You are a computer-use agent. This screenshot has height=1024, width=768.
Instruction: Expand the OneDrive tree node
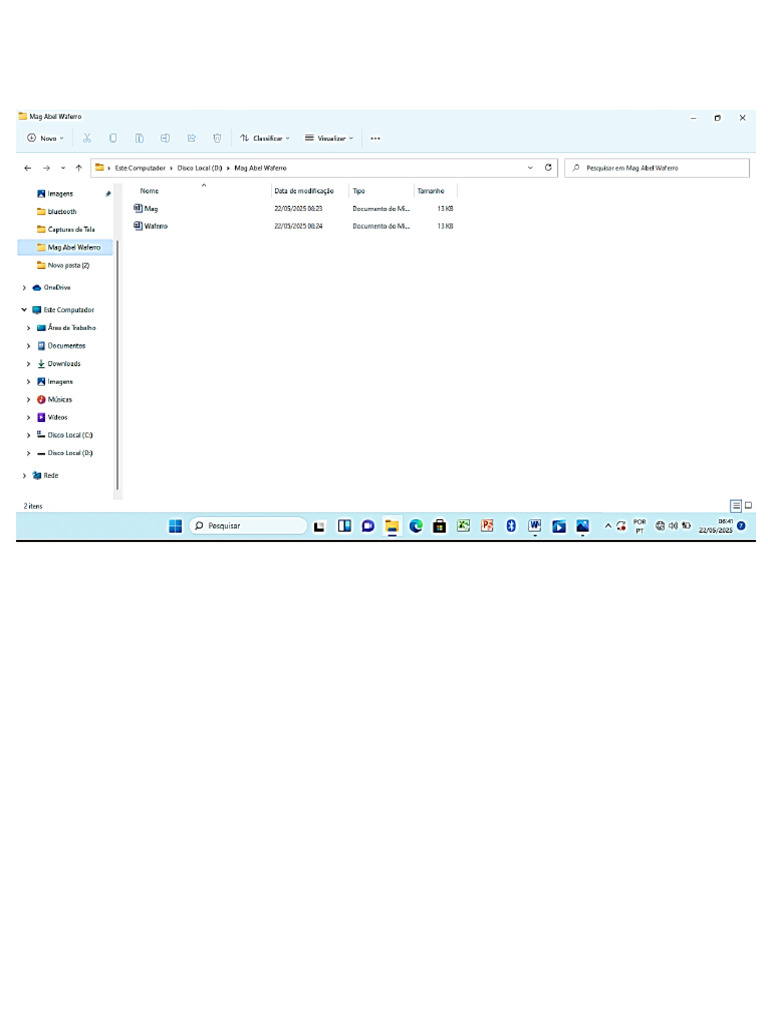24,287
